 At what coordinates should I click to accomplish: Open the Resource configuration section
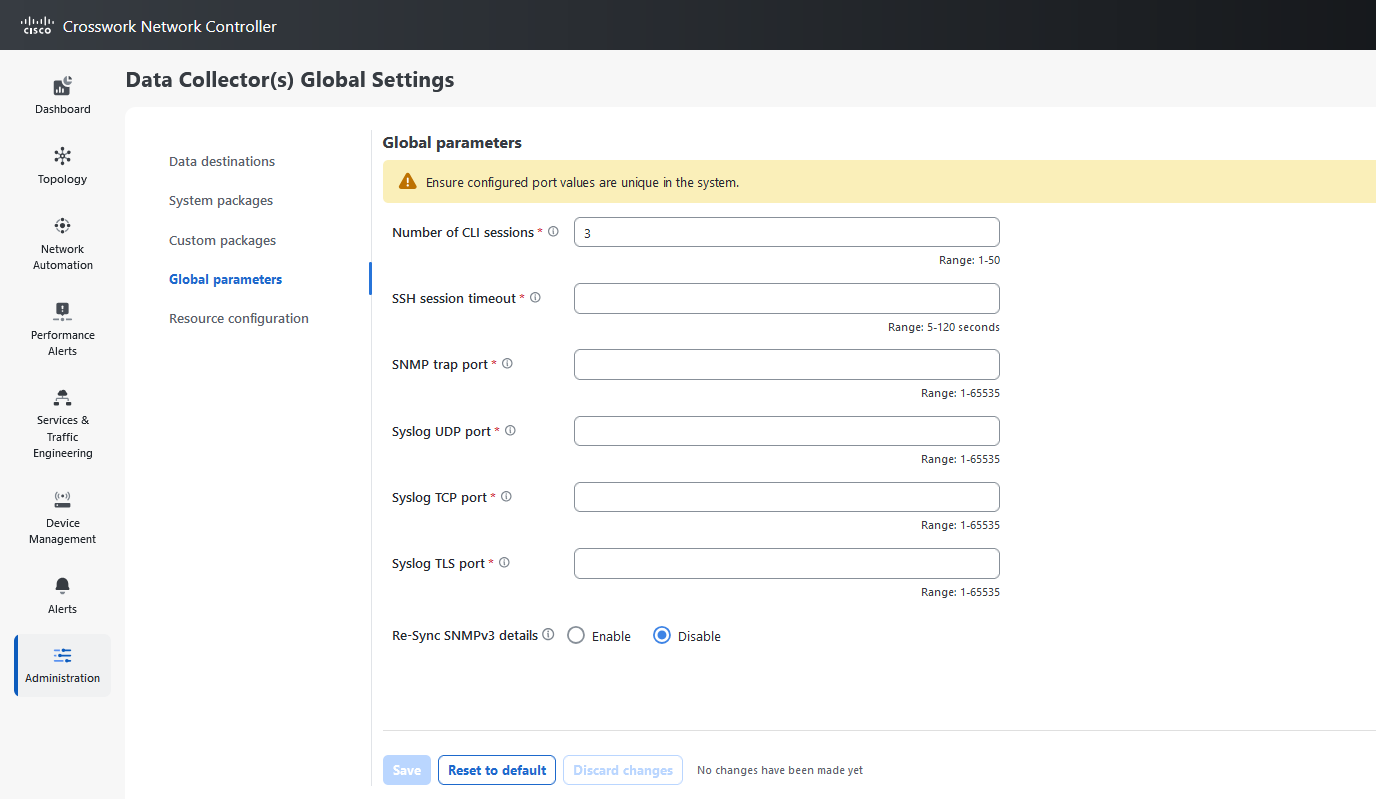click(239, 318)
